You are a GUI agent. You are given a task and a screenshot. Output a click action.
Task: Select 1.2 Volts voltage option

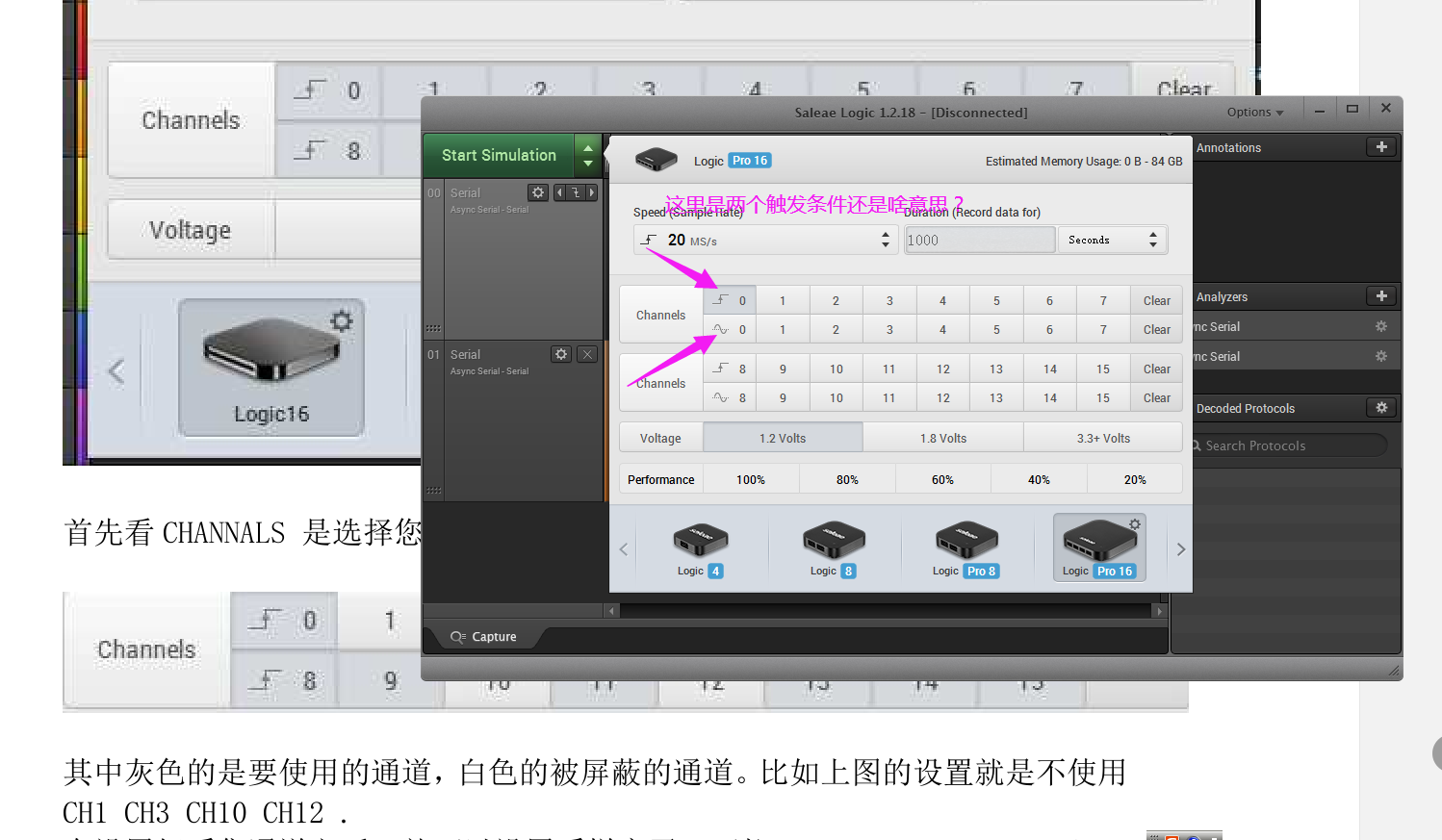[783, 438]
